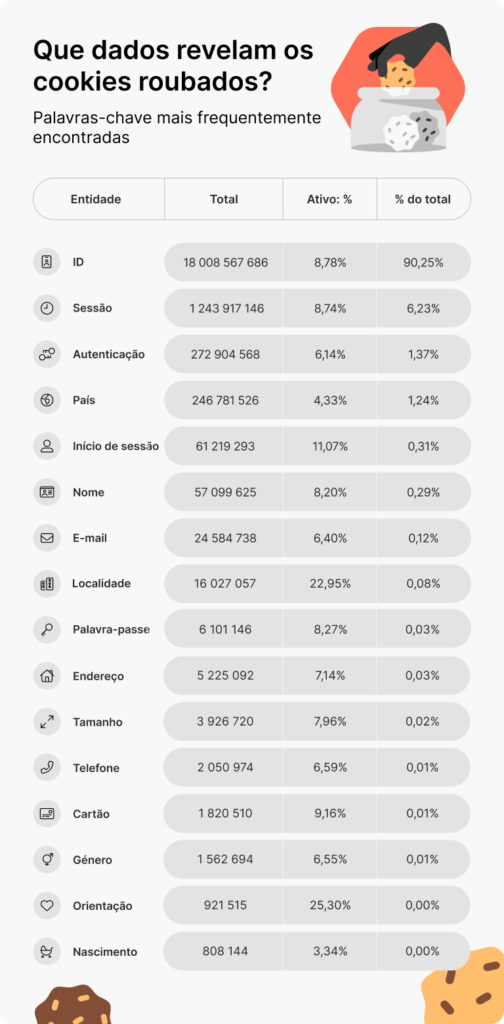Click the E-mail envelope icon
Viewport: 504px width, 1024px height.
click(x=46, y=538)
